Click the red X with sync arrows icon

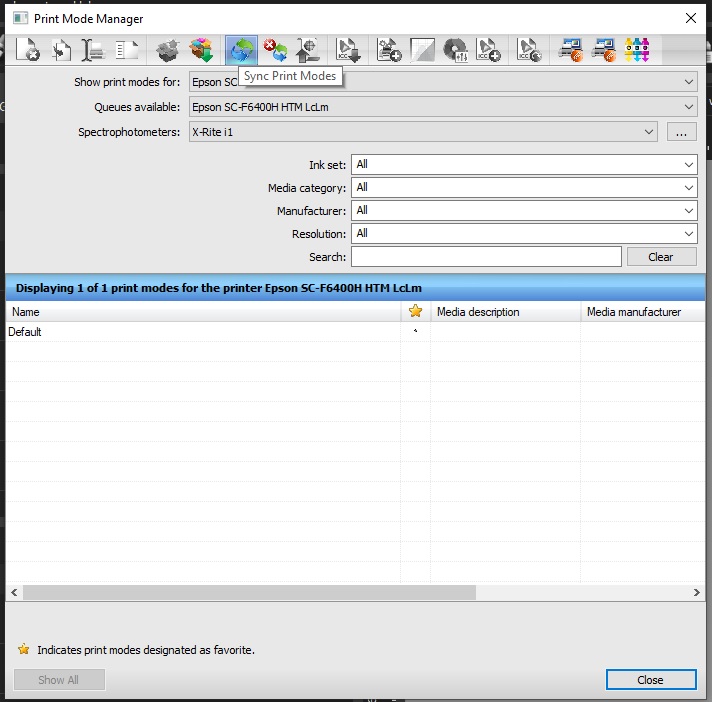275,48
